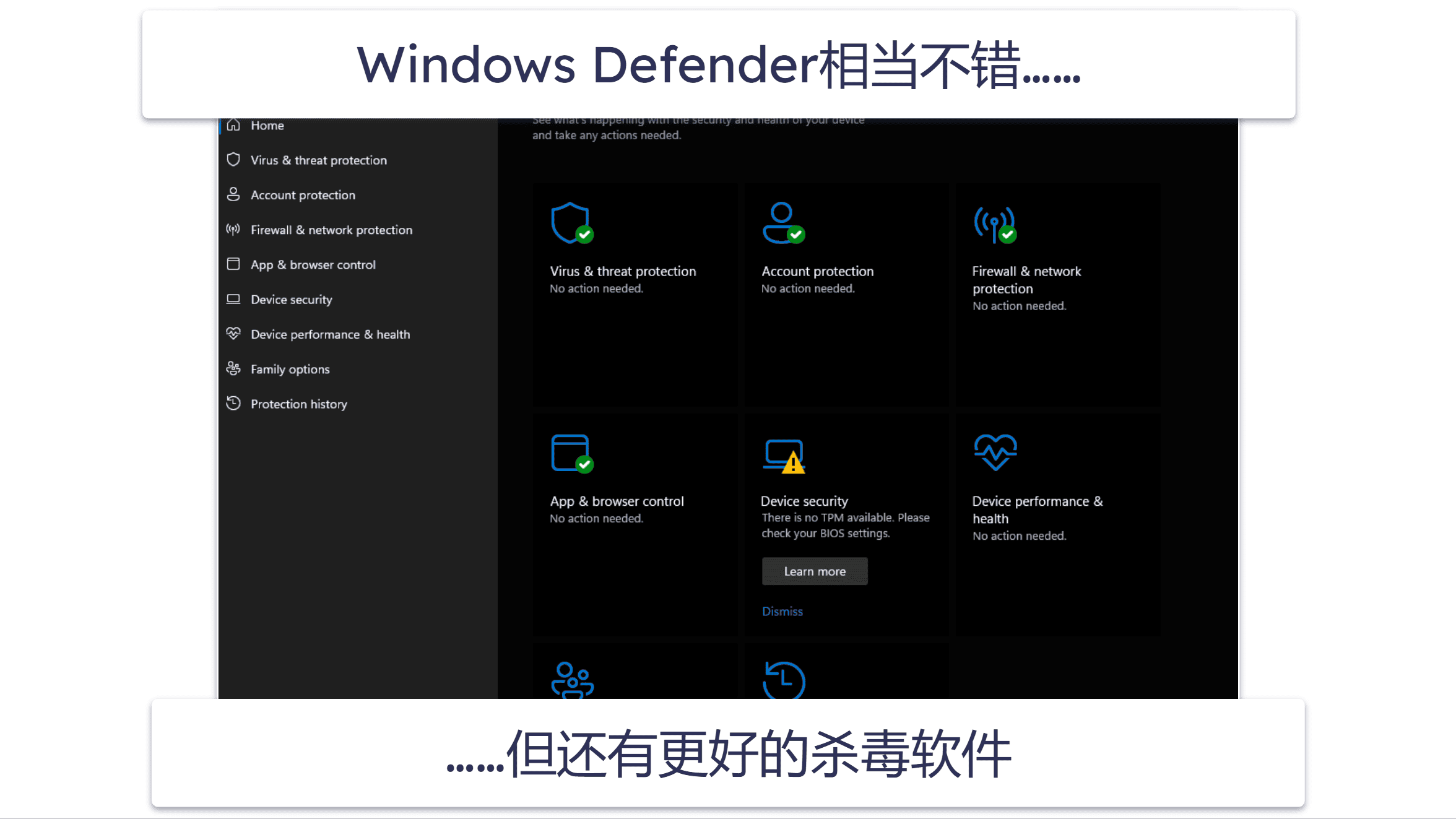This screenshot has height=819, width=1456.
Task: Open the Virus & threat protection section
Action: [x=318, y=160]
